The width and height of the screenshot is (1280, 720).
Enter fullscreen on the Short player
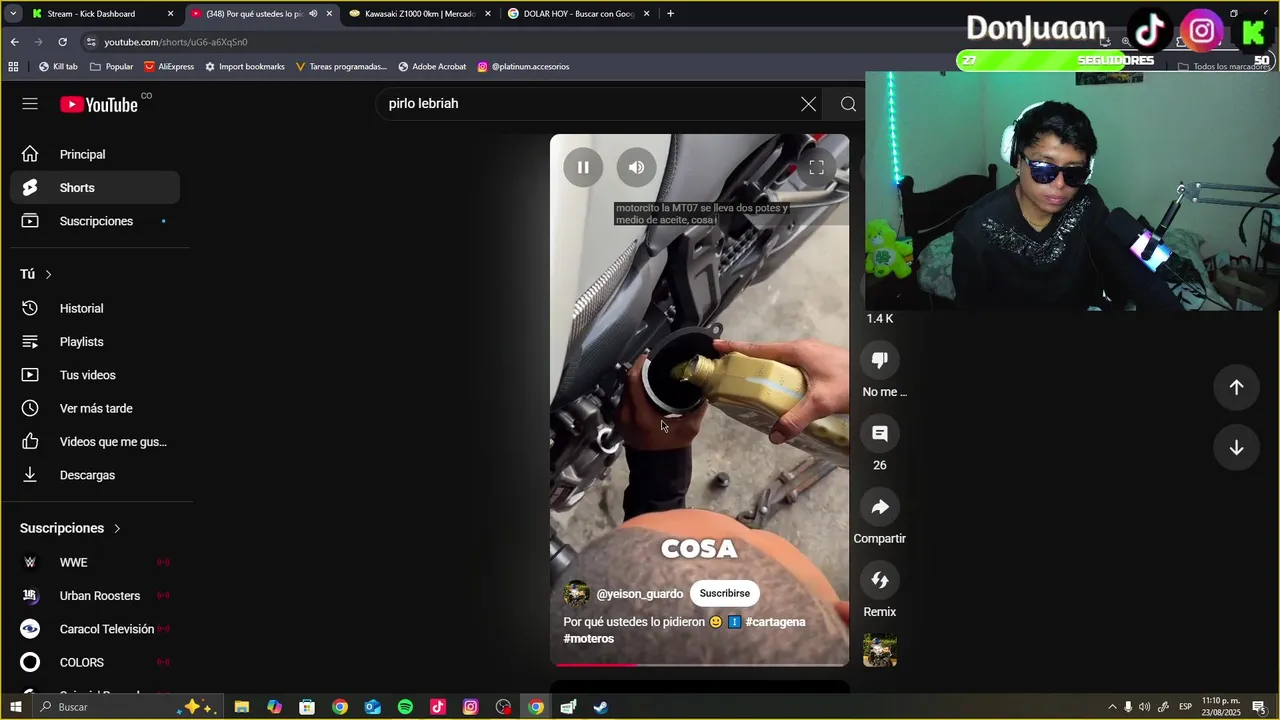pos(816,167)
